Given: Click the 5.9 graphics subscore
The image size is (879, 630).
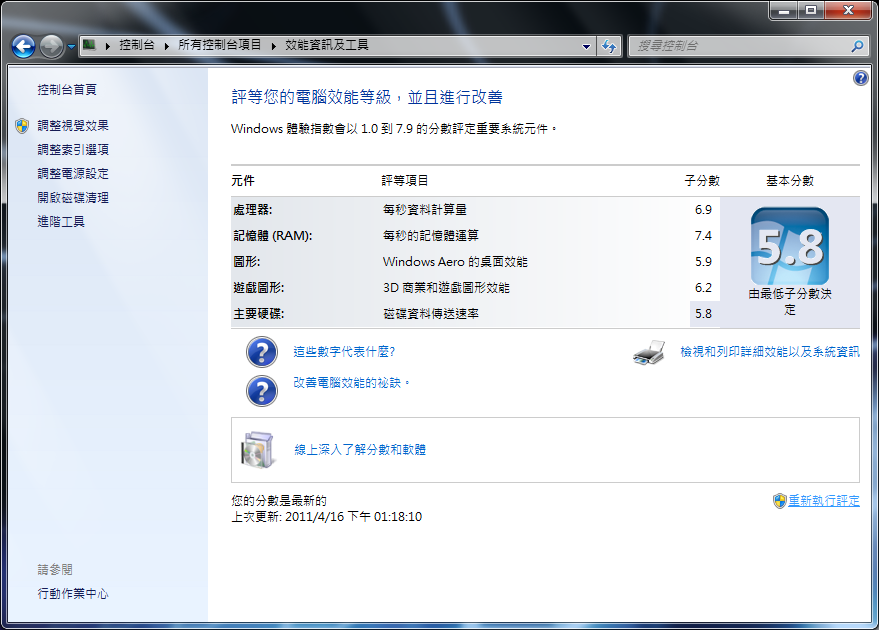Looking at the screenshot, I should pyautogui.click(x=703, y=262).
